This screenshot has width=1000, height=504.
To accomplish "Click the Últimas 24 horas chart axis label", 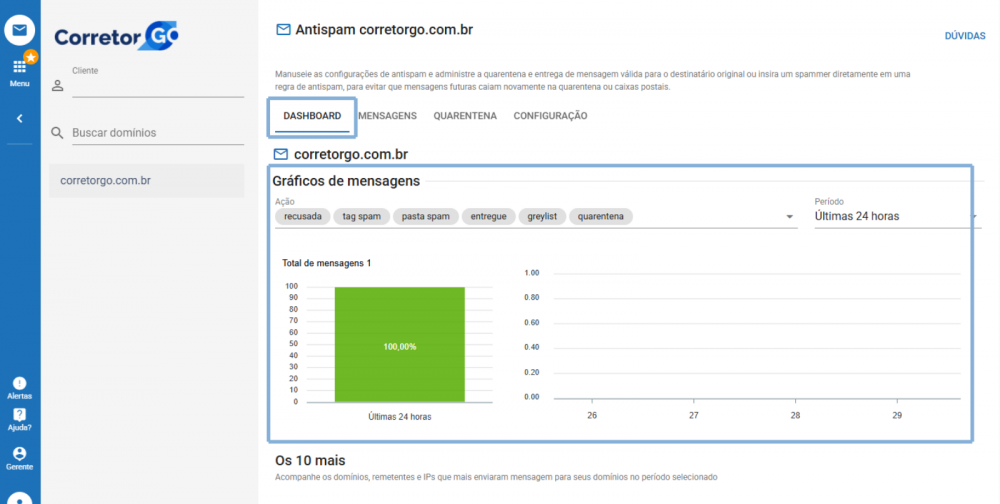I will (x=400, y=417).
